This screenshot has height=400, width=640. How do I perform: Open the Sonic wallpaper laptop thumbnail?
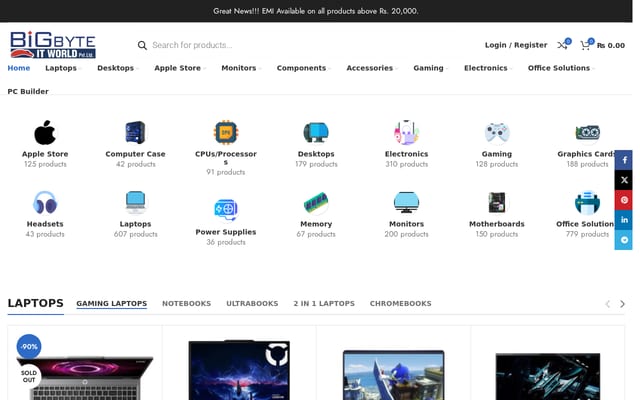point(393,375)
